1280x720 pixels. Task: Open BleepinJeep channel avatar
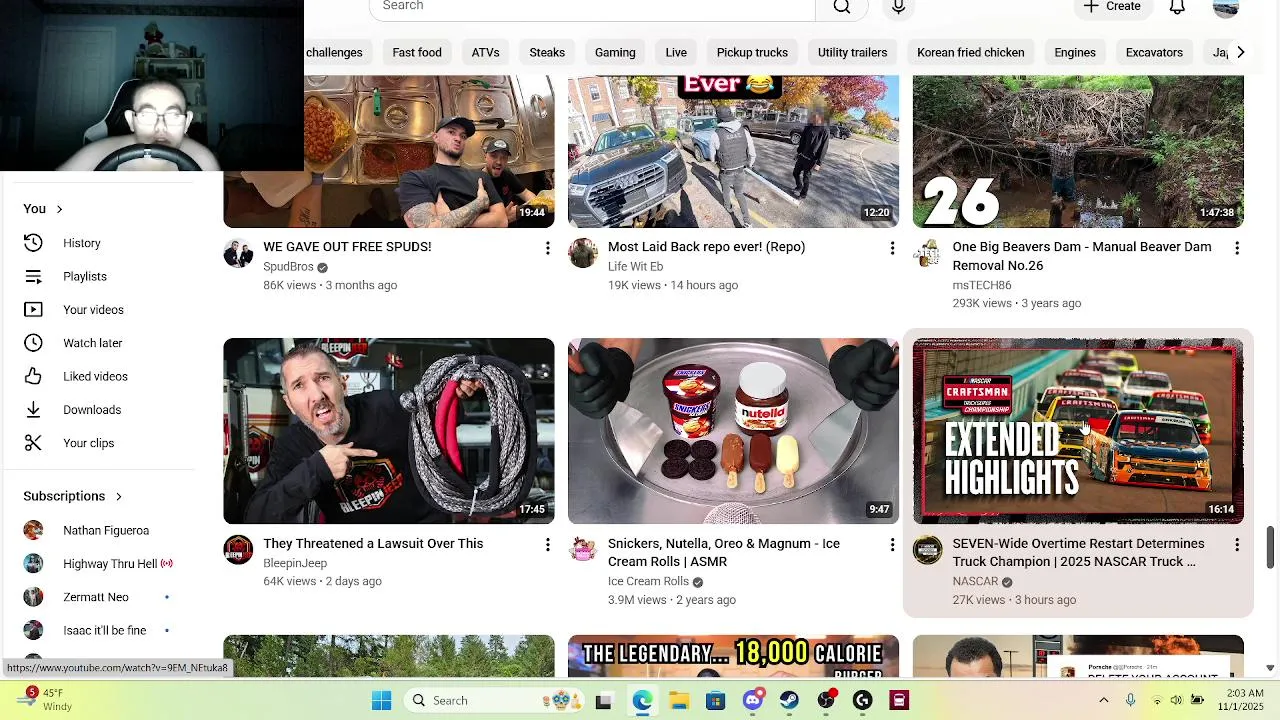point(238,550)
